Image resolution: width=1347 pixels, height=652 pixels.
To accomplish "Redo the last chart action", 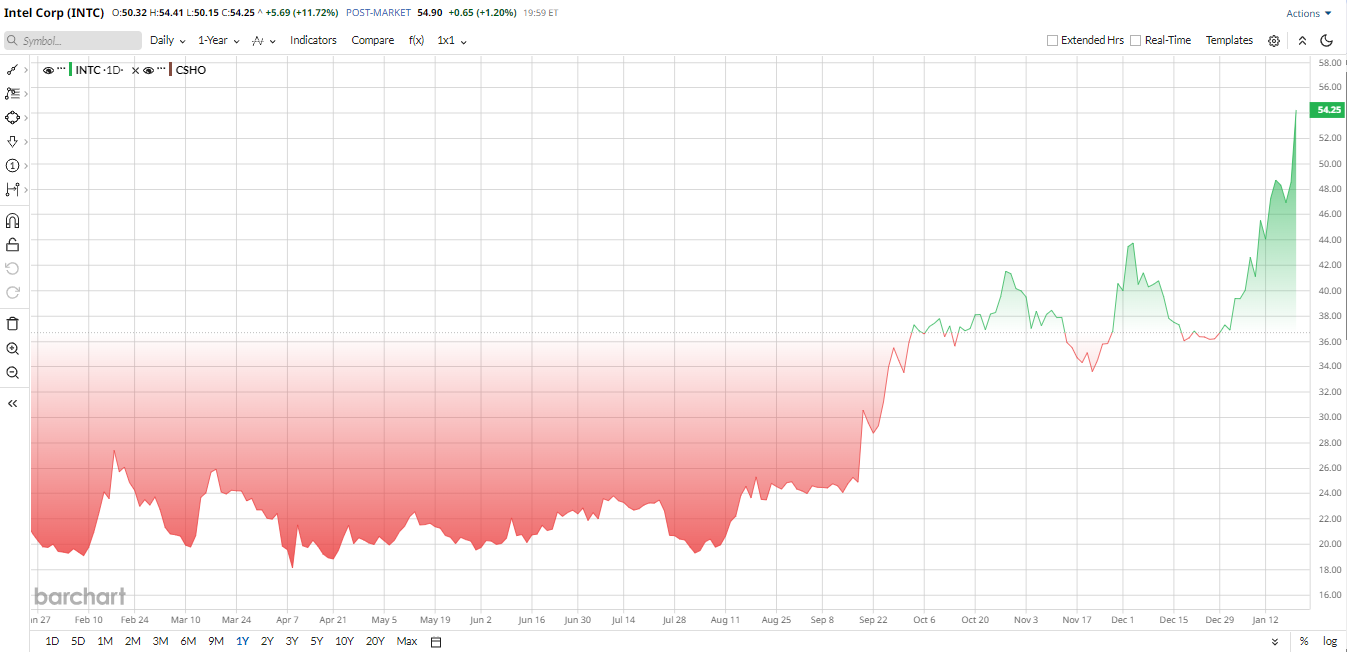I will pyautogui.click(x=12, y=292).
